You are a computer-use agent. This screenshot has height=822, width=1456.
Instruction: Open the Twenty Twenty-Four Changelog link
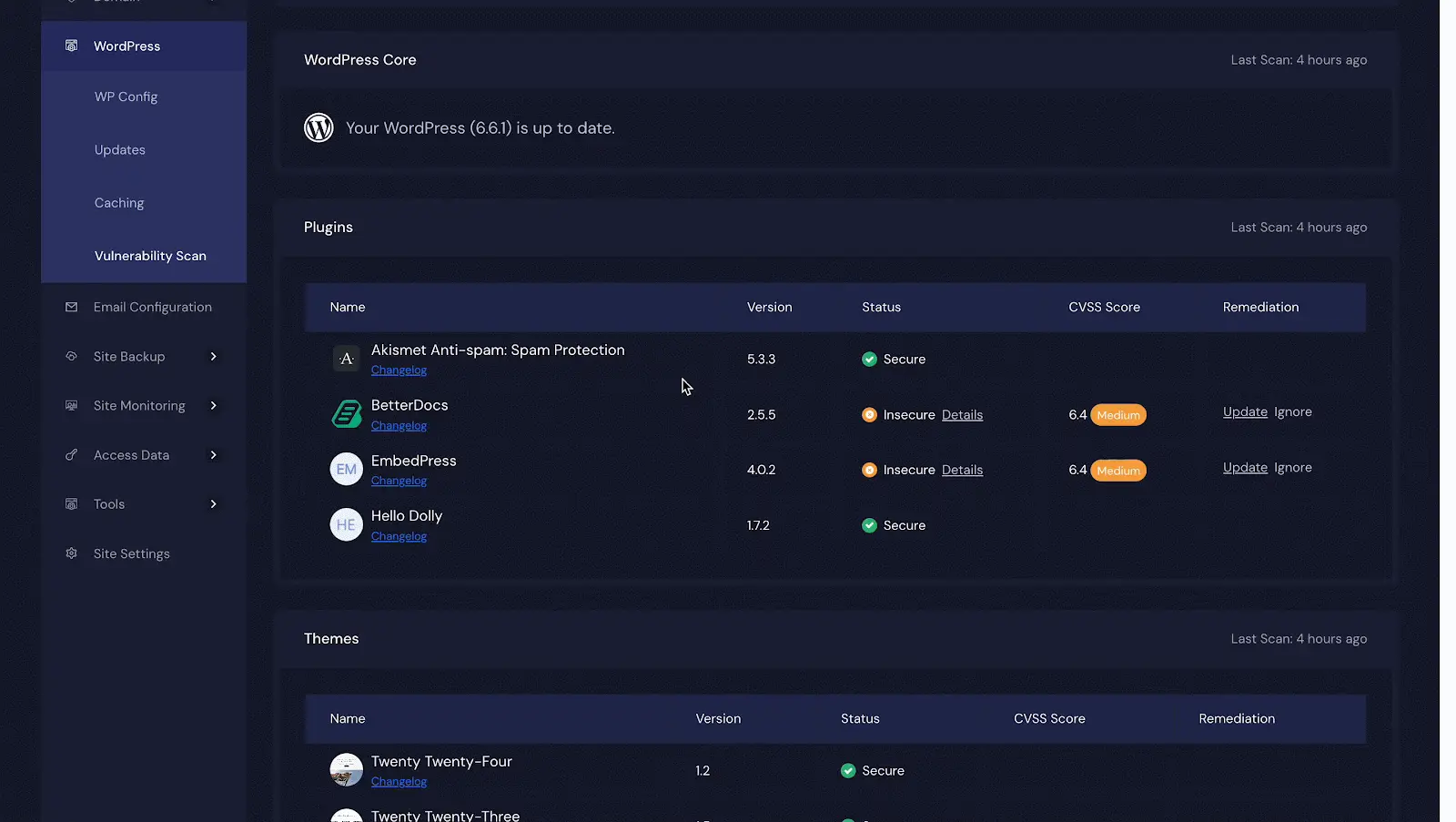[x=399, y=781]
